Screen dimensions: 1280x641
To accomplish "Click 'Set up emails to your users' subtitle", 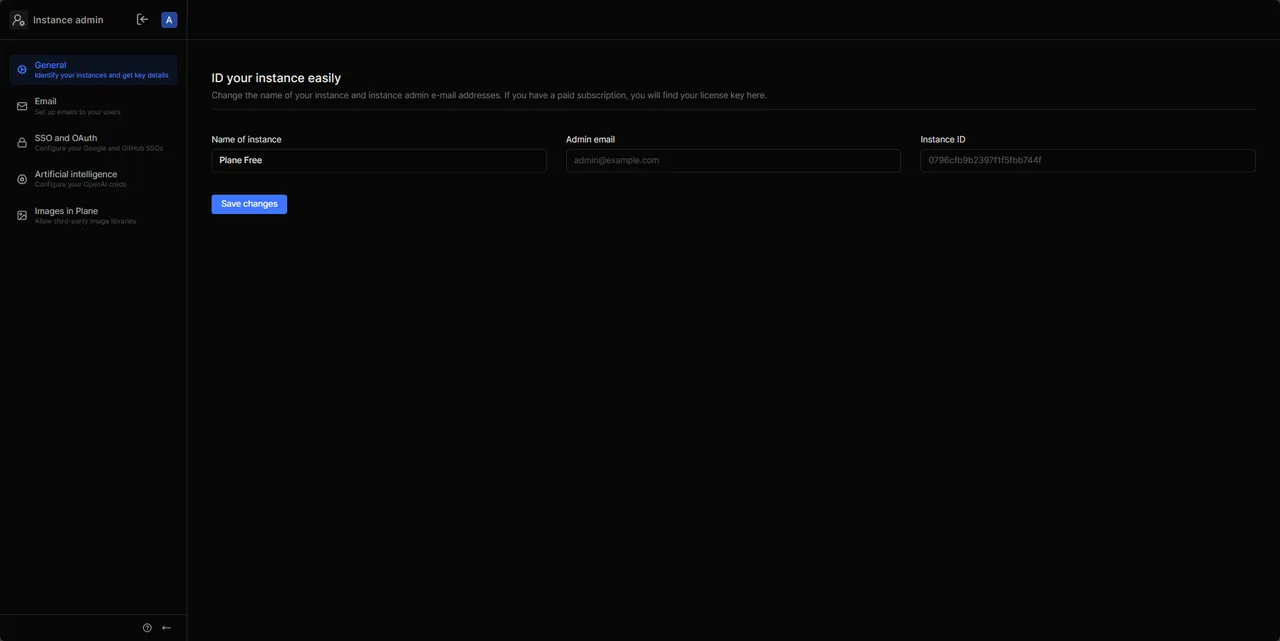I will coord(77,112).
